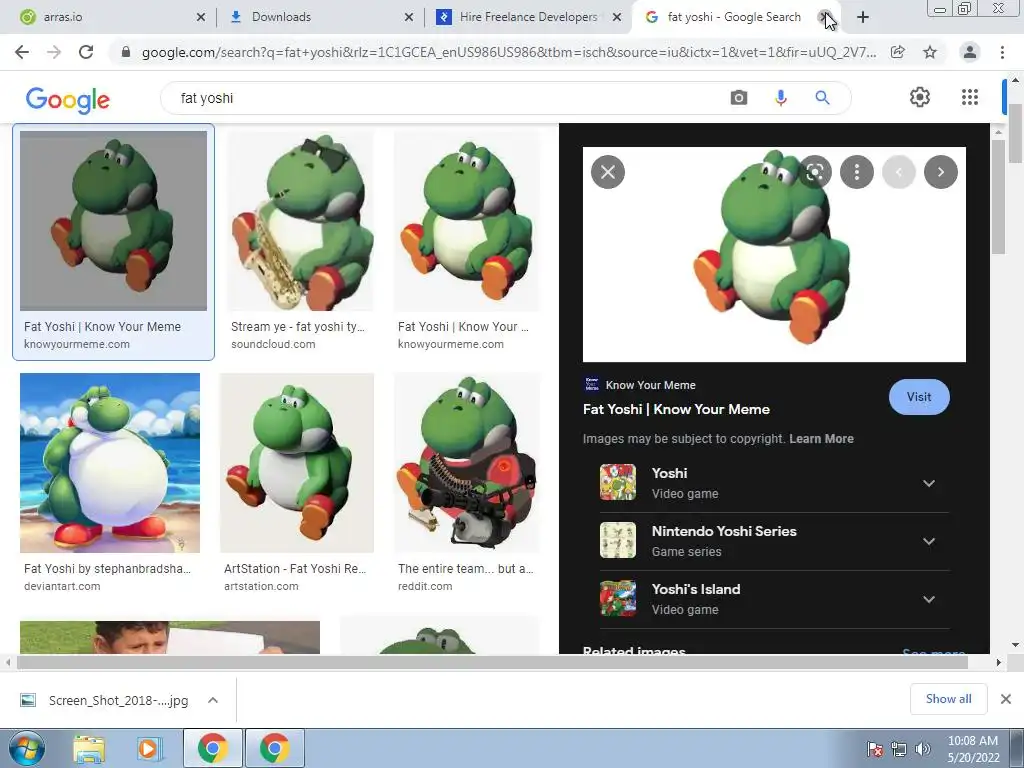This screenshot has height=768, width=1024.
Task: Open reddit entire team Yoshi thumbnail
Action: [467, 463]
